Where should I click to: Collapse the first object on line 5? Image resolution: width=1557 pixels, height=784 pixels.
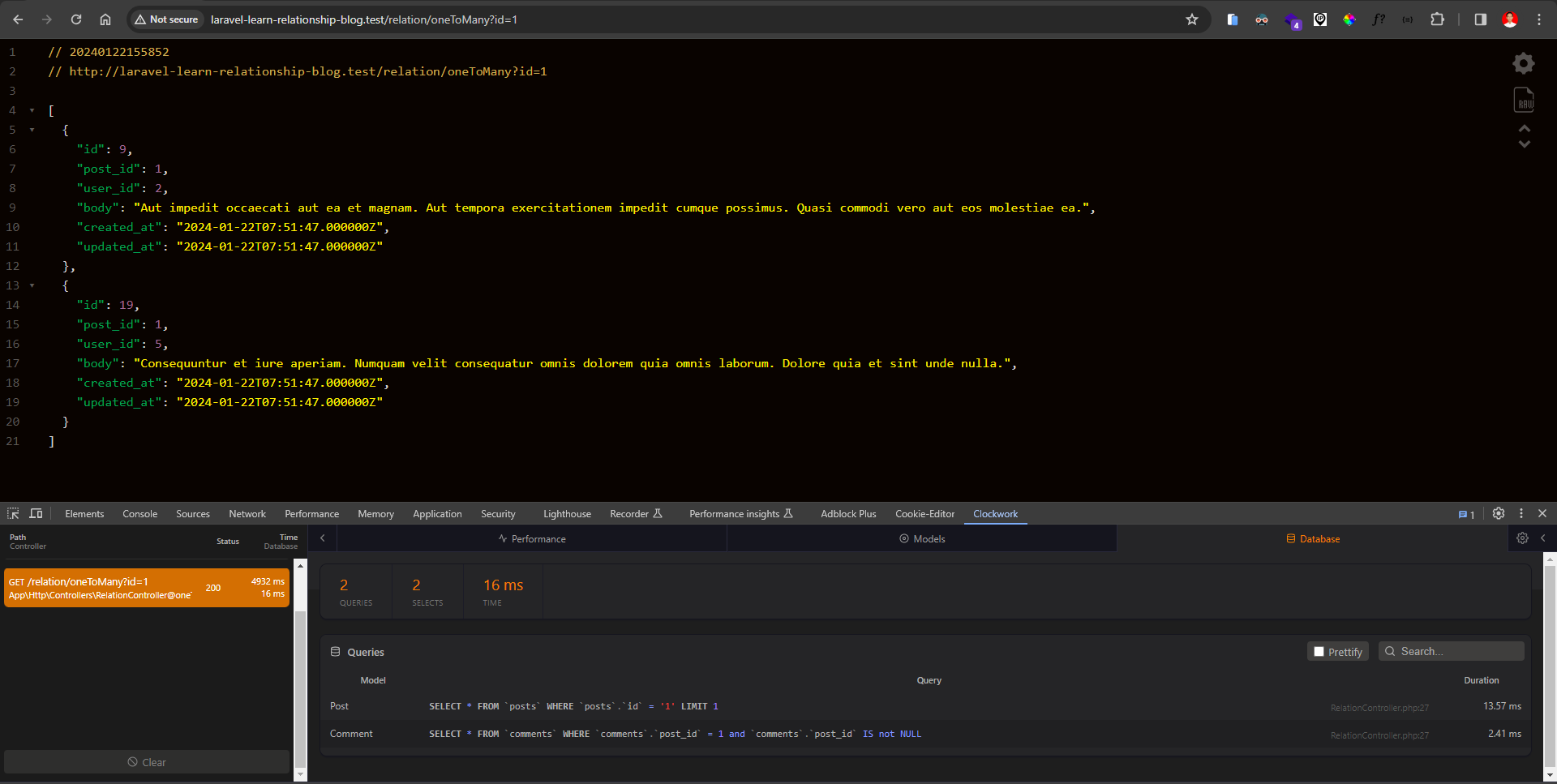tap(32, 130)
